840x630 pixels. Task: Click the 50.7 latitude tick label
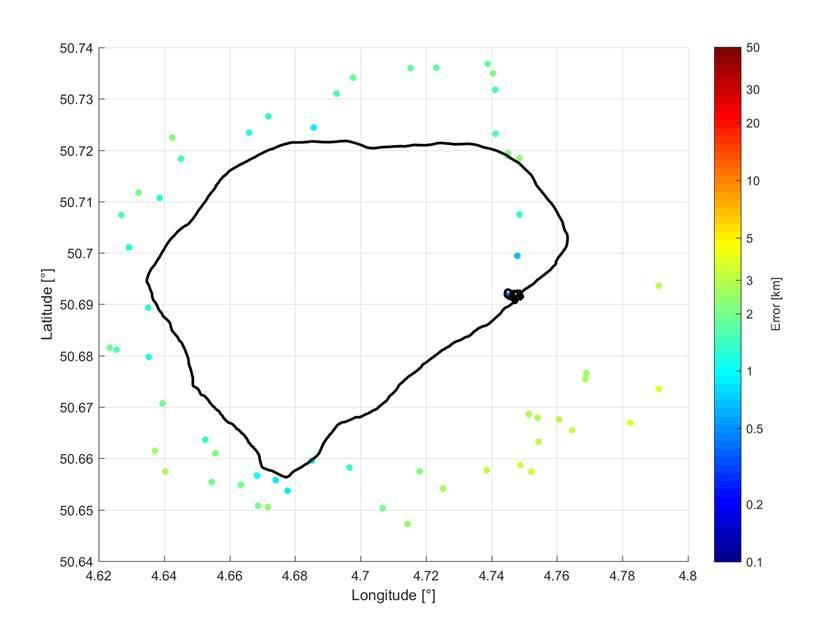point(80,253)
